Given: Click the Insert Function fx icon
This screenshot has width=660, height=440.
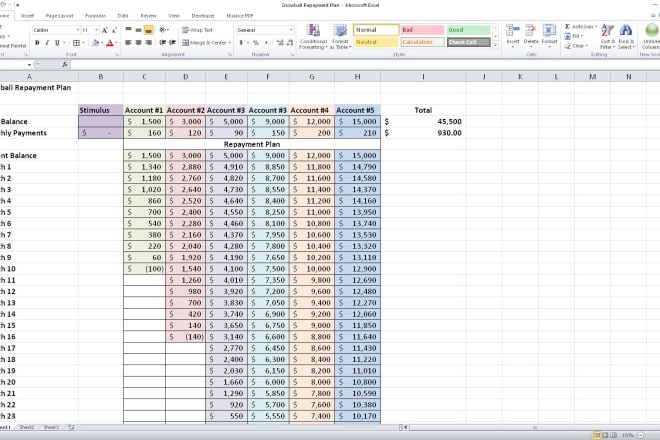Looking at the screenshot, I should [x=65, y=64].
